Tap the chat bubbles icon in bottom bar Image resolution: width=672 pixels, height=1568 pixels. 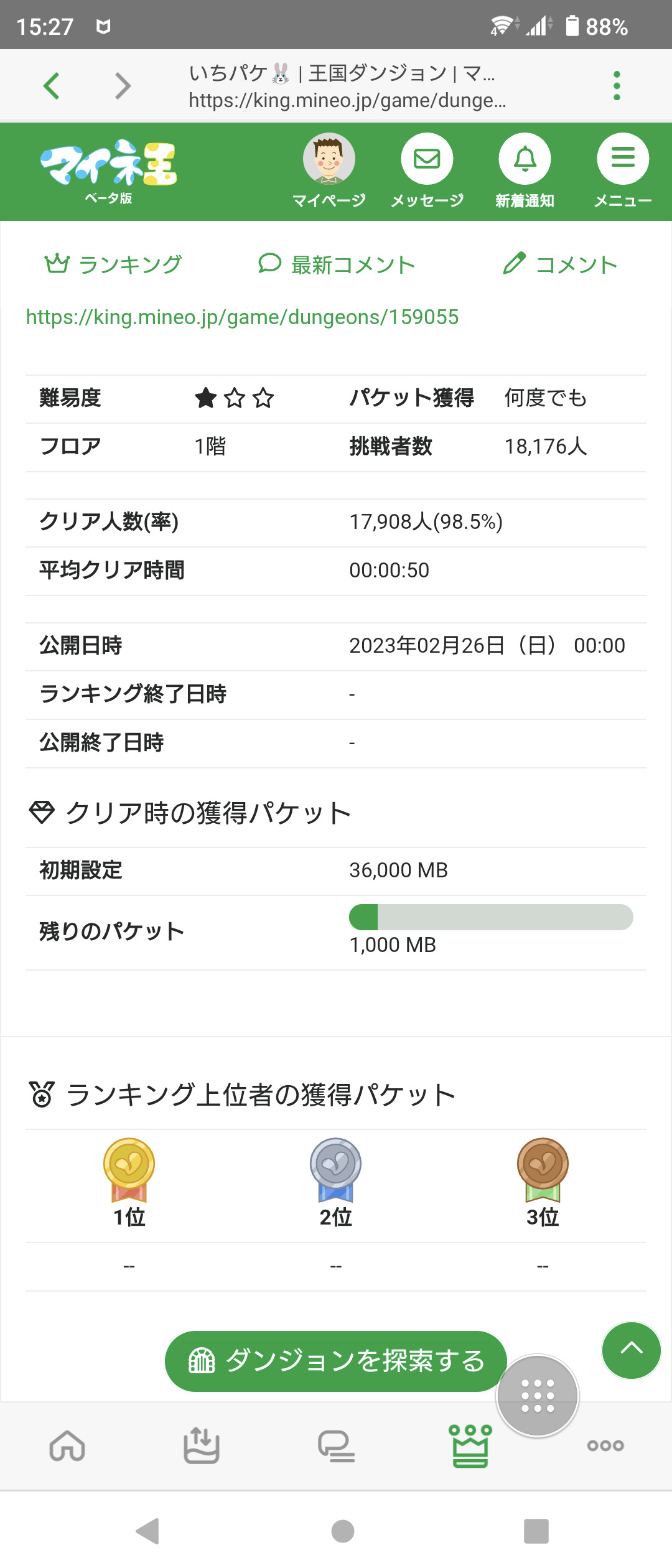[336, 1445]
